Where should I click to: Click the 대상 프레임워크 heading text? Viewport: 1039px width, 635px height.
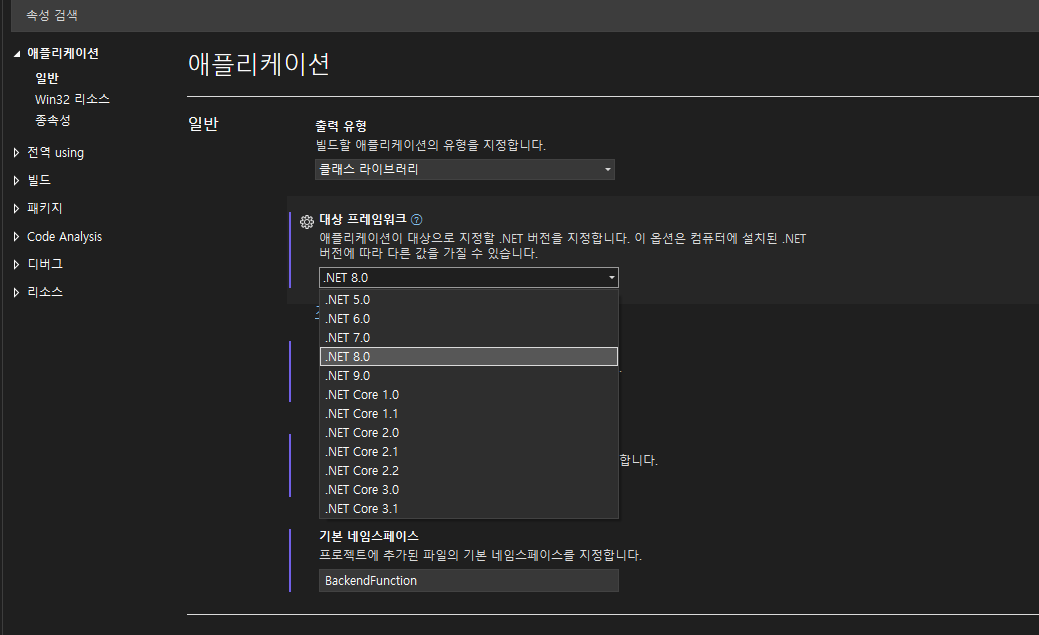[x=362, y=219]
